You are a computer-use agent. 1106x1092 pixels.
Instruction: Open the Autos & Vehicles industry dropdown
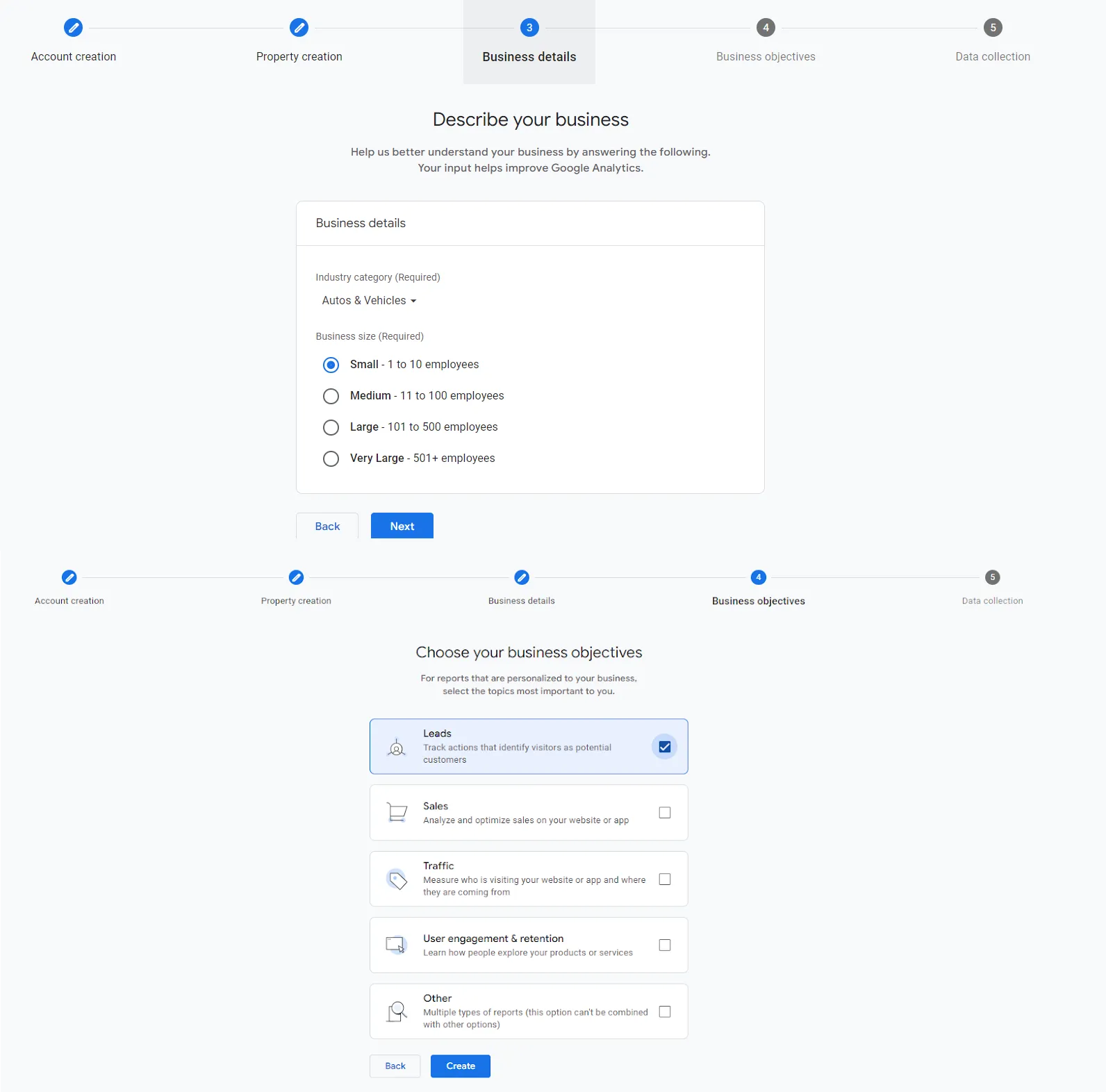(x=369, y=301)
